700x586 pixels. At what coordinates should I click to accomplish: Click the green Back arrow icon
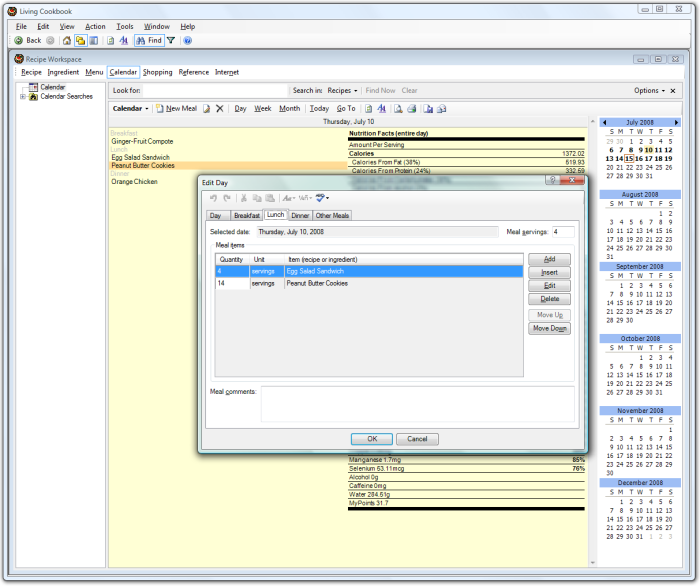tap(19, 41)
